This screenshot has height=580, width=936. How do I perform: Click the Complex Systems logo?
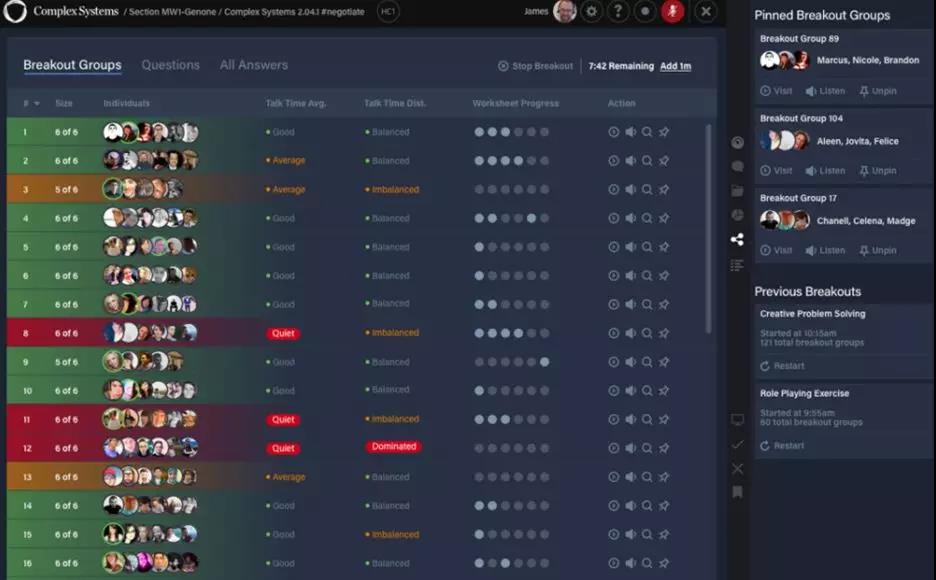pos(15,11)
